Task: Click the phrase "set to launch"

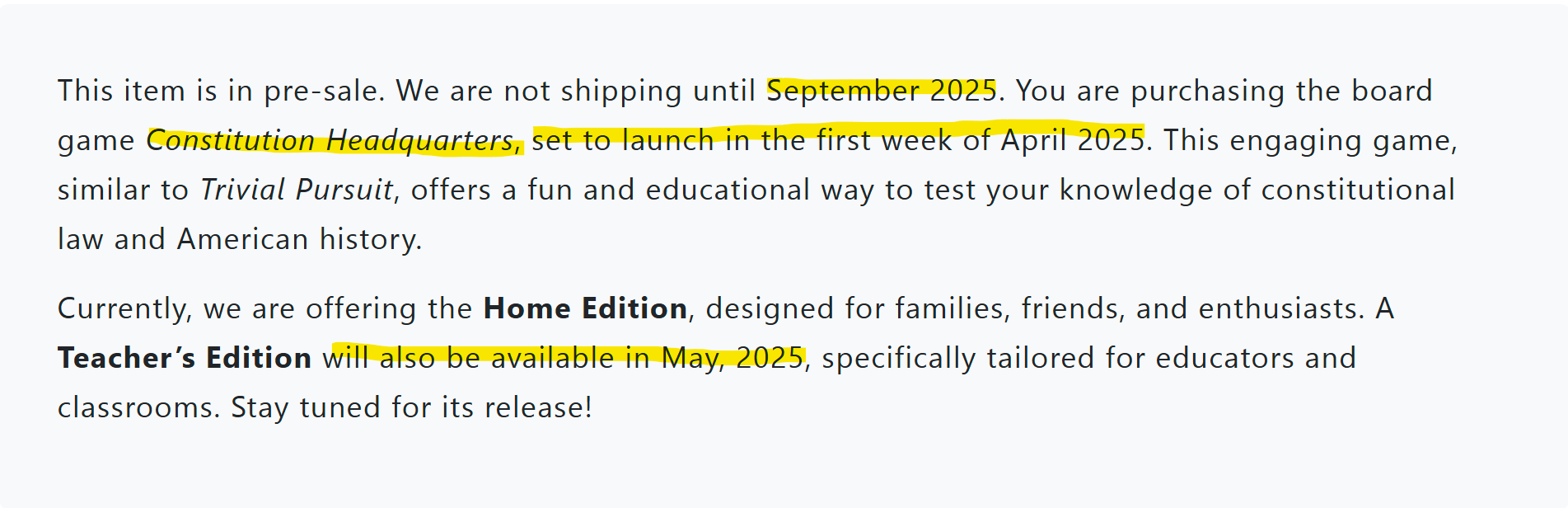Action: (623, 140)
